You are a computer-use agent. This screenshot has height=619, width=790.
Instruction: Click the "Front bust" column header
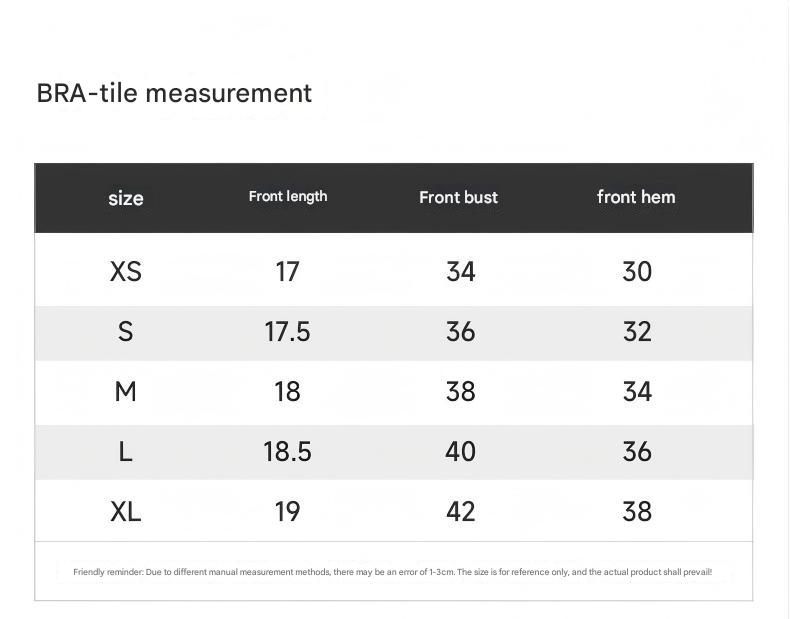click(459, 197)
